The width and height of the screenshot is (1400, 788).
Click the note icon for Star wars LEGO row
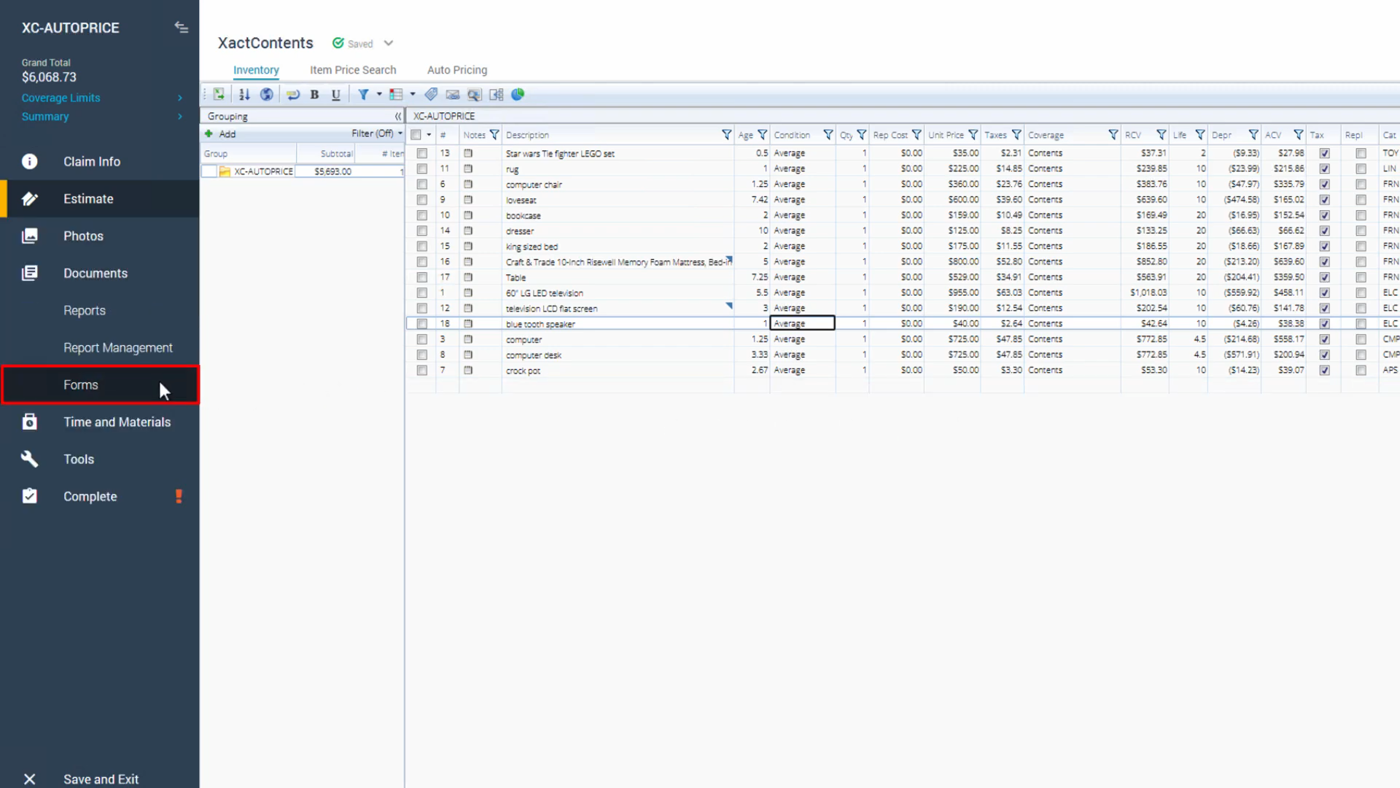tap(468, 153)
